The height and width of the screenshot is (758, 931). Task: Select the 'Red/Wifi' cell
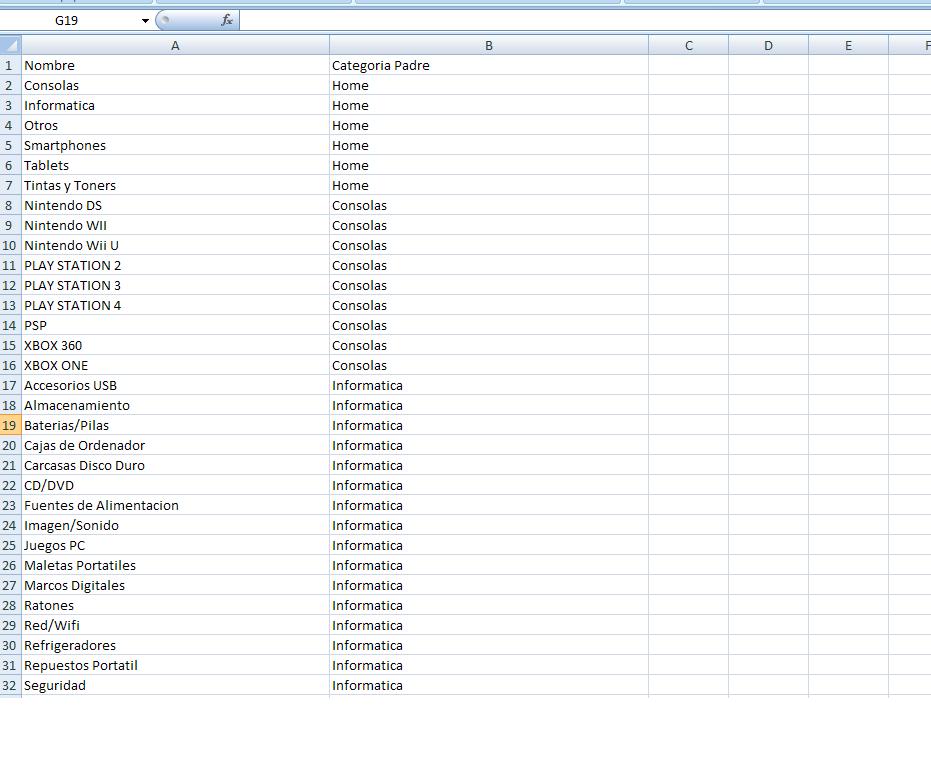[x=175, y=626]
